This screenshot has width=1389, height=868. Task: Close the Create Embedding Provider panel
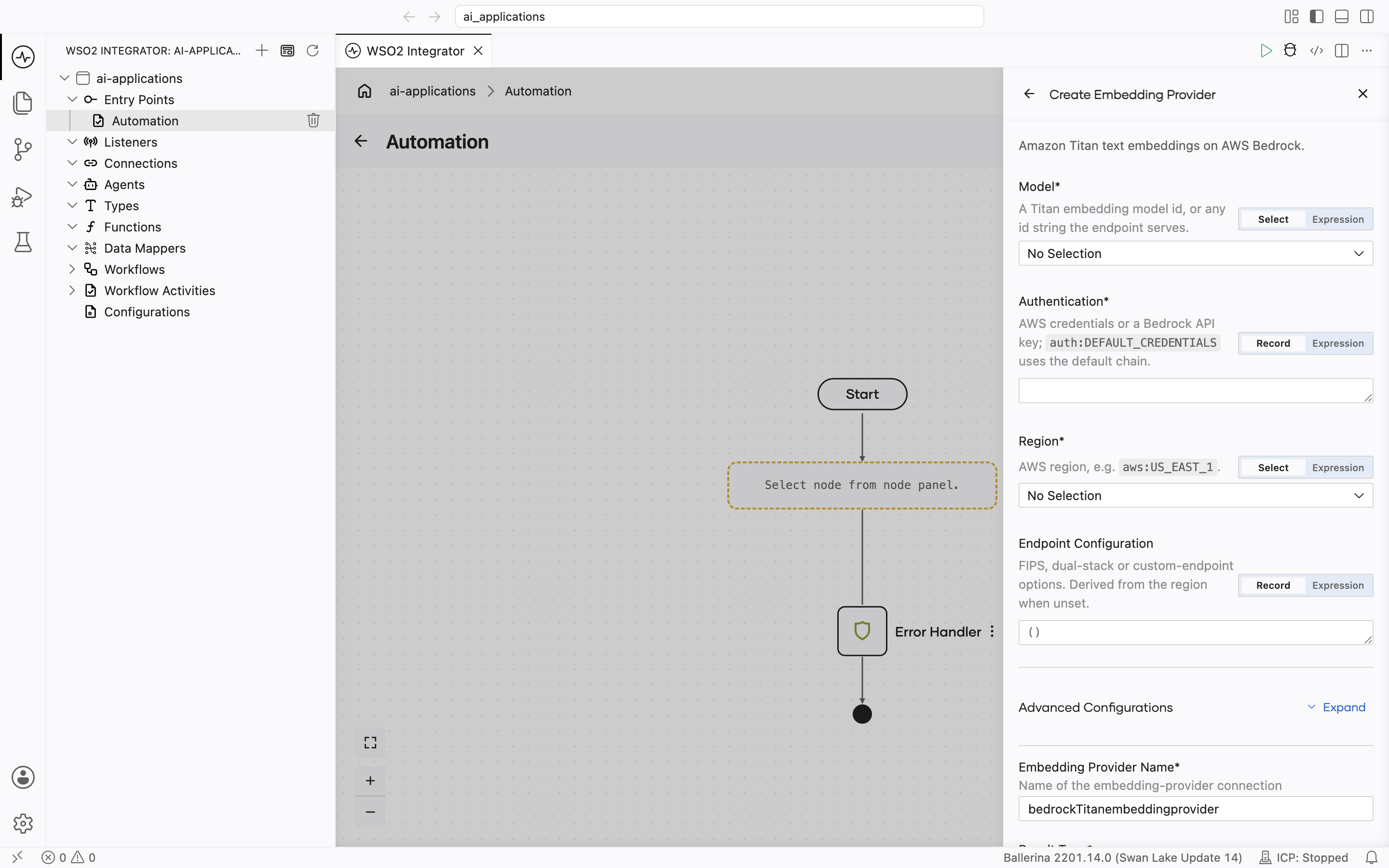coord(1362,94)
